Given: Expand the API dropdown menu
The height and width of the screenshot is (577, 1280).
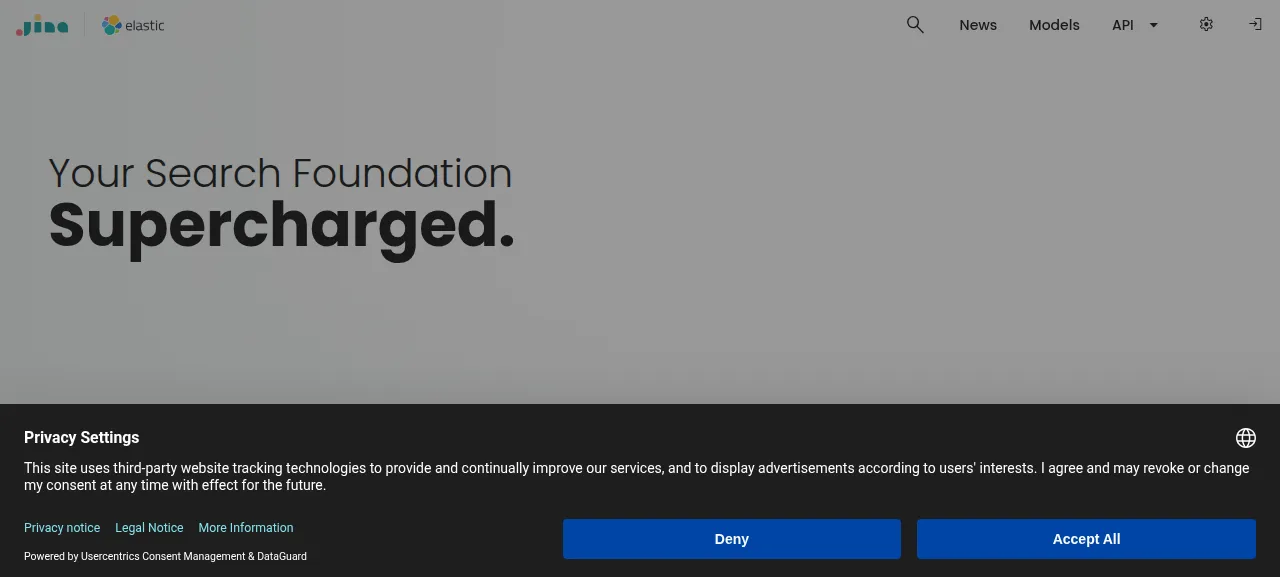Looking at the screenshot, I should [x=1135, y=25].
